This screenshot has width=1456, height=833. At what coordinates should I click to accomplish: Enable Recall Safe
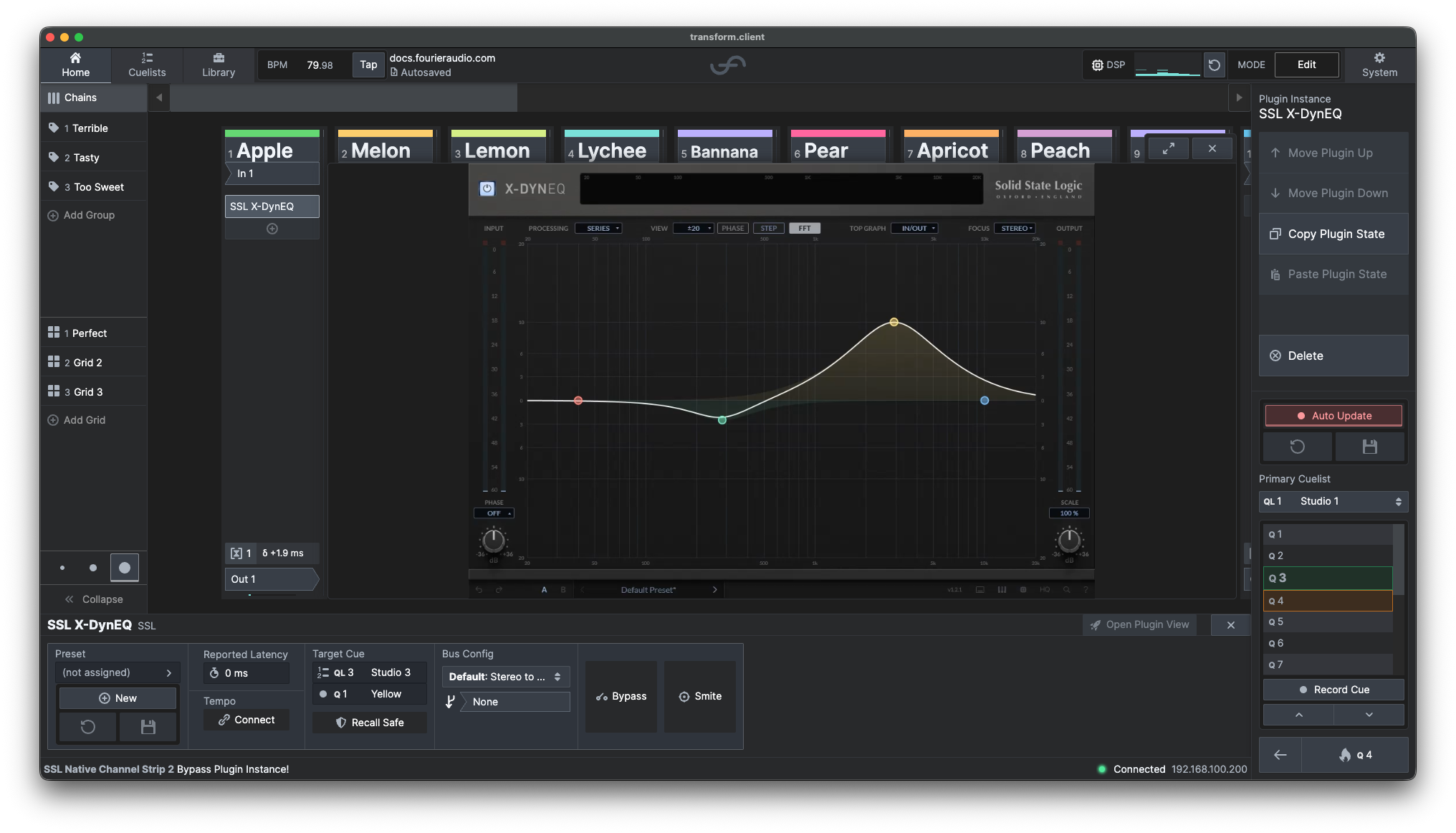point(370,723)
